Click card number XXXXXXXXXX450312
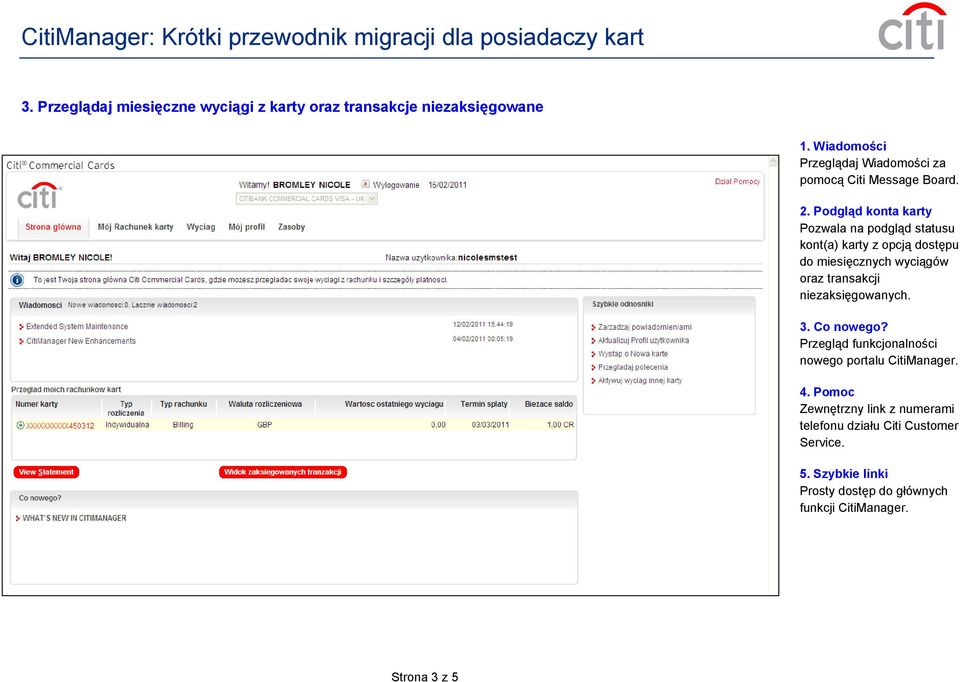 pos(60,425)
